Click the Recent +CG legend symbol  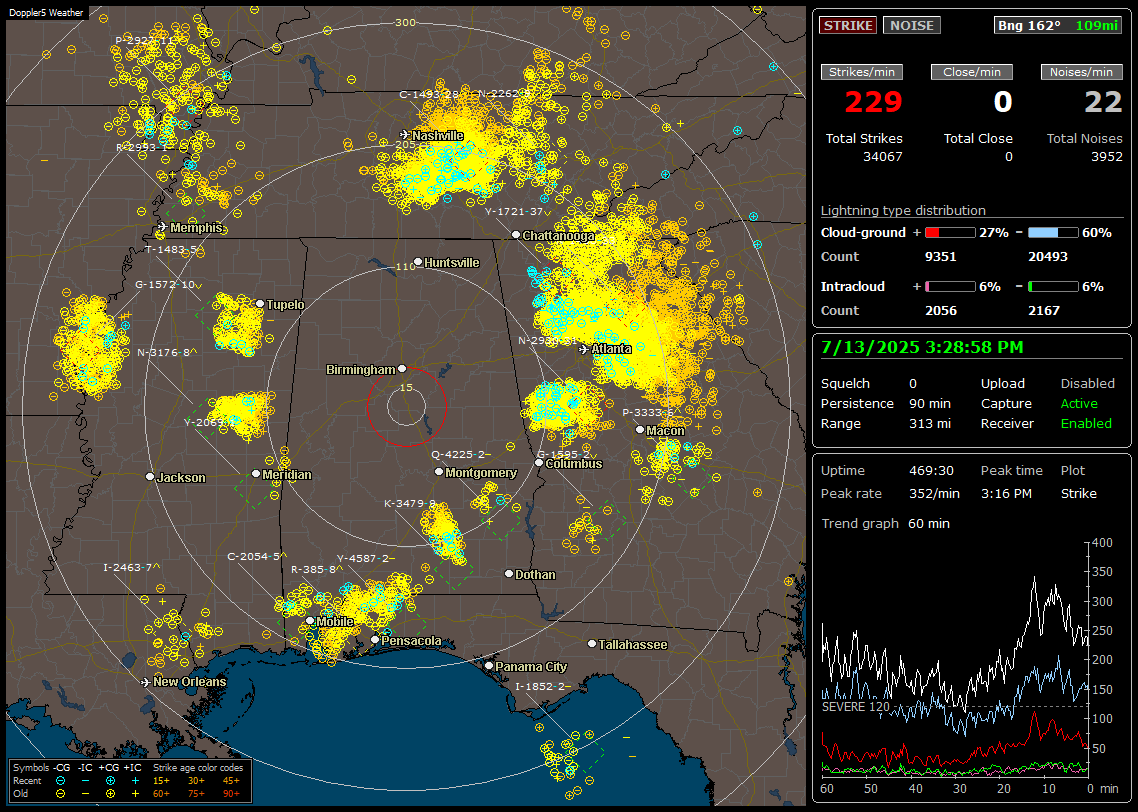(x=110, y=781)
